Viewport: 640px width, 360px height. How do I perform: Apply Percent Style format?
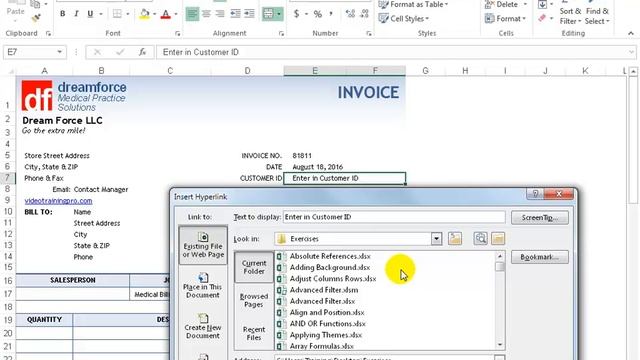pyautogui.click(x=318, y=14)
